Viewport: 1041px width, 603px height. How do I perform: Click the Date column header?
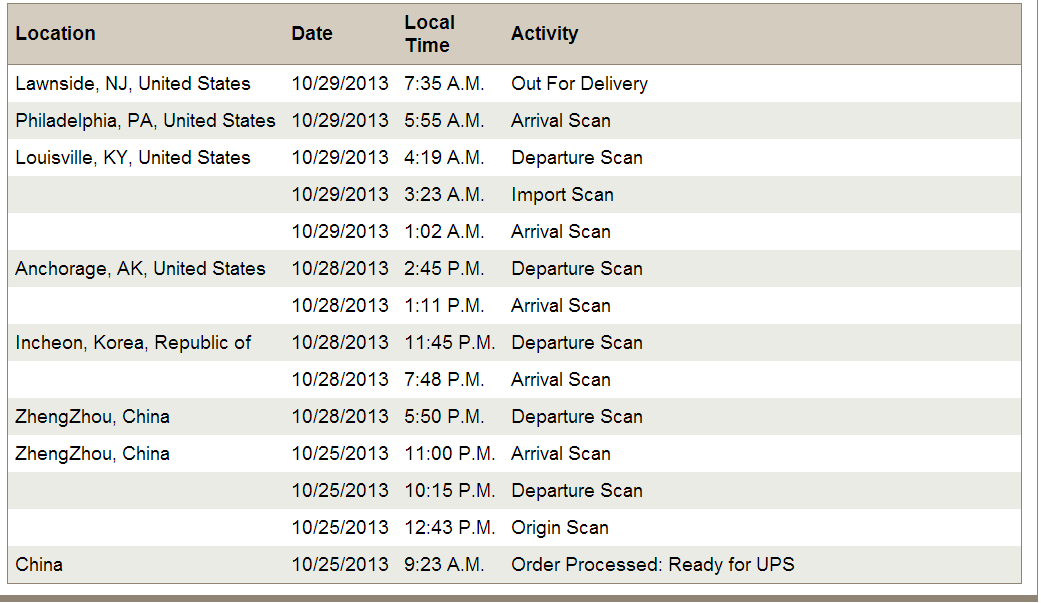click(x=312, y=33)
